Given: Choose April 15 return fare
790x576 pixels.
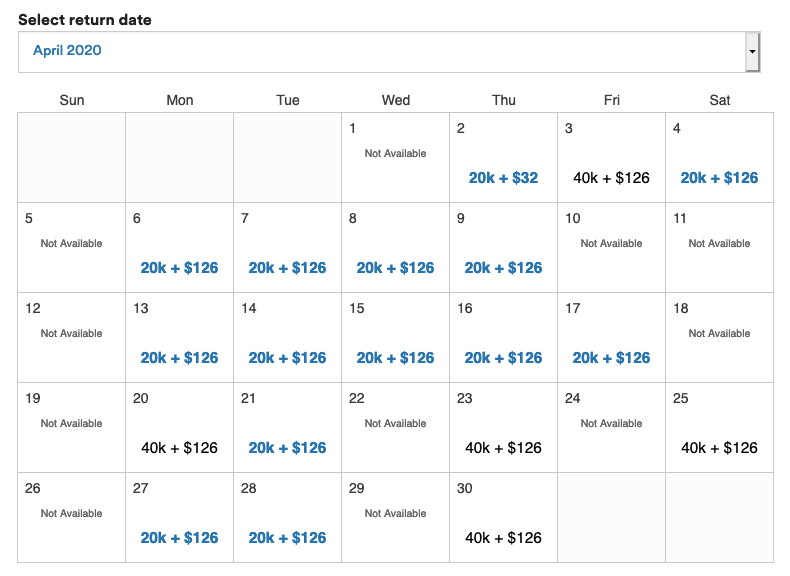Looking at the screenshot, I should coord(395,358).
